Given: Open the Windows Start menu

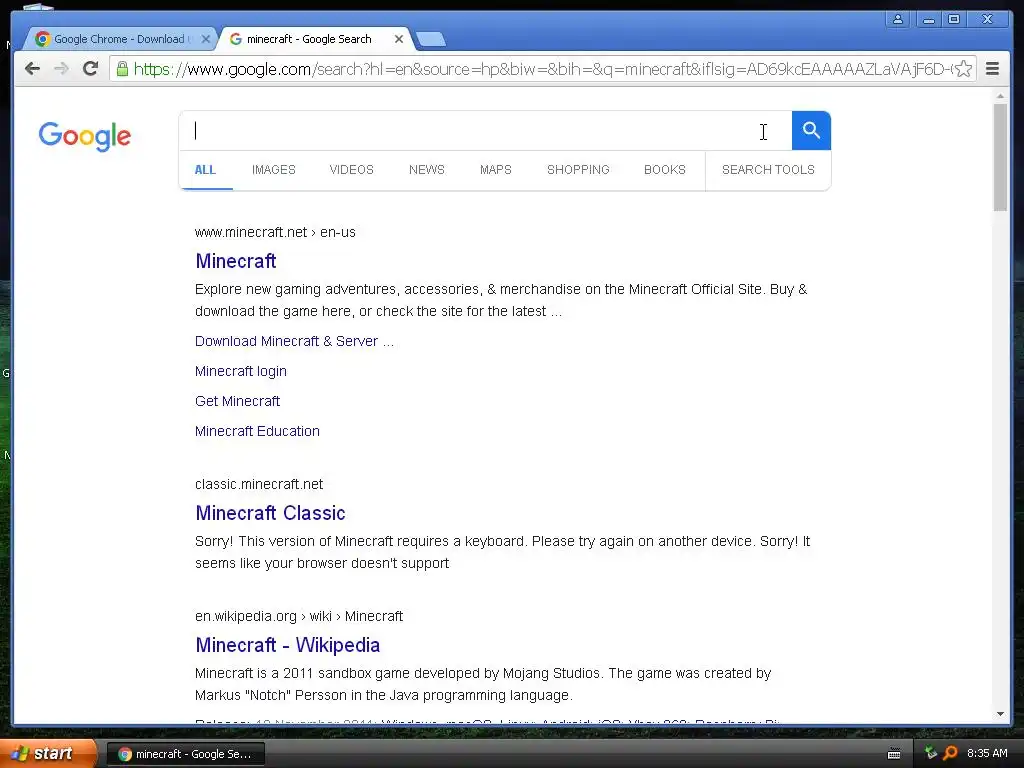Looking at the screenshot, I should click(x=47, y=754).
